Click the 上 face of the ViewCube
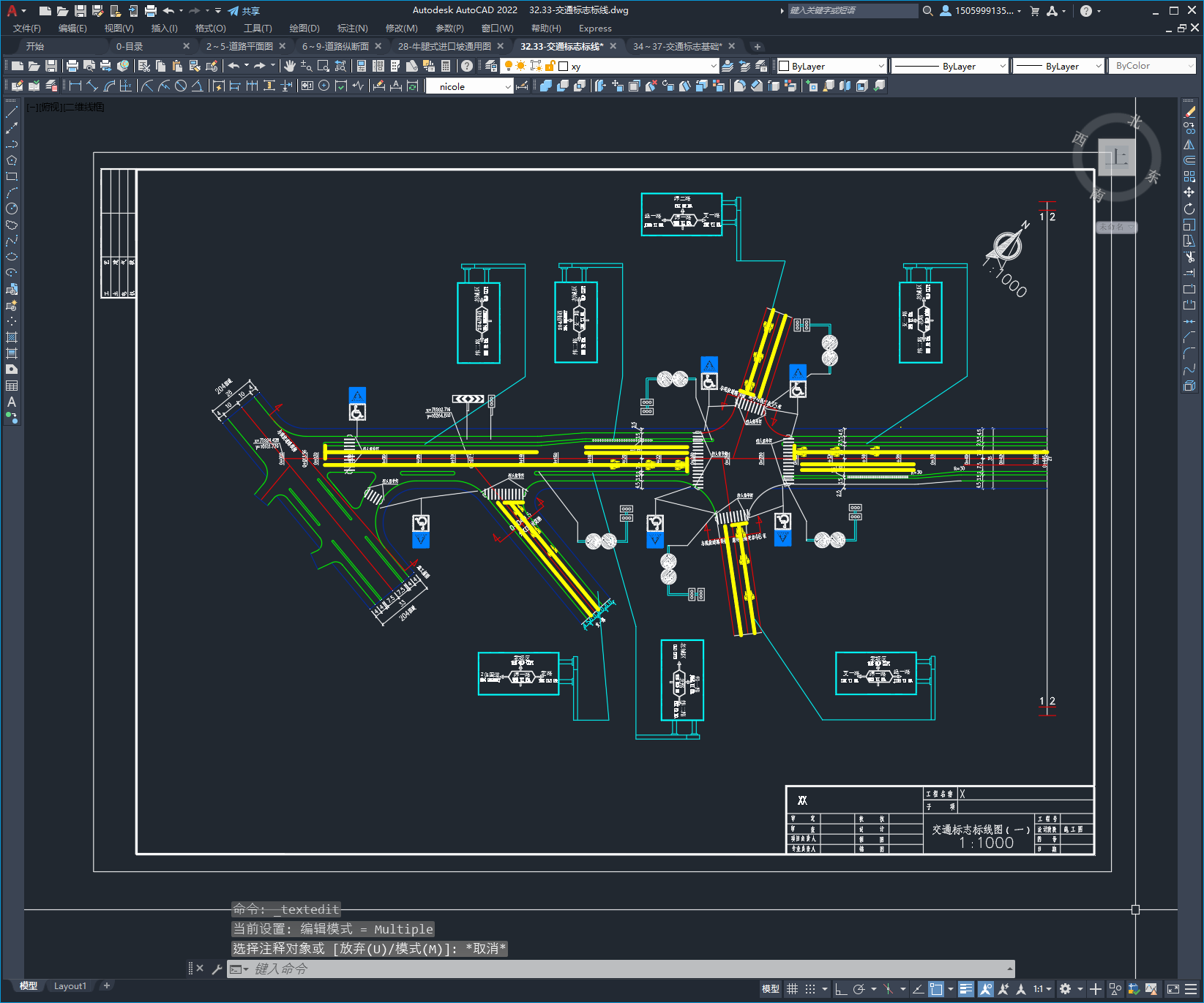The image size is (1204, 1003). point(1117,157)
